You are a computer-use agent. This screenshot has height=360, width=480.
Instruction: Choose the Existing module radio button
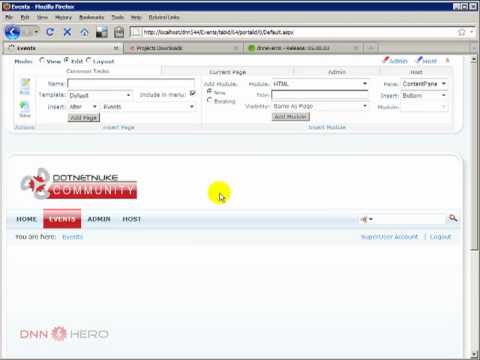[209, 100]
